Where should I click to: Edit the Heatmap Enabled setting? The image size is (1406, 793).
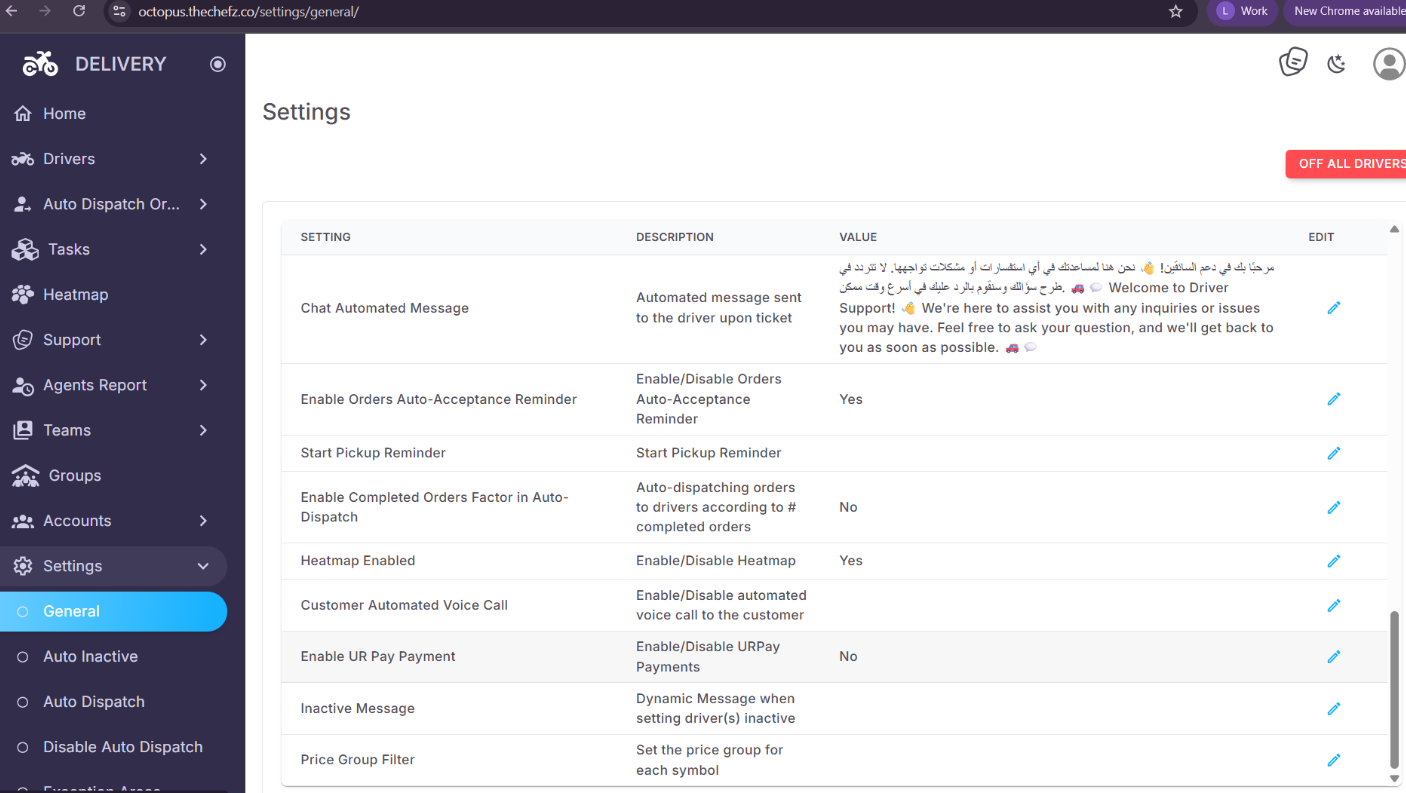coord(1333,561)
